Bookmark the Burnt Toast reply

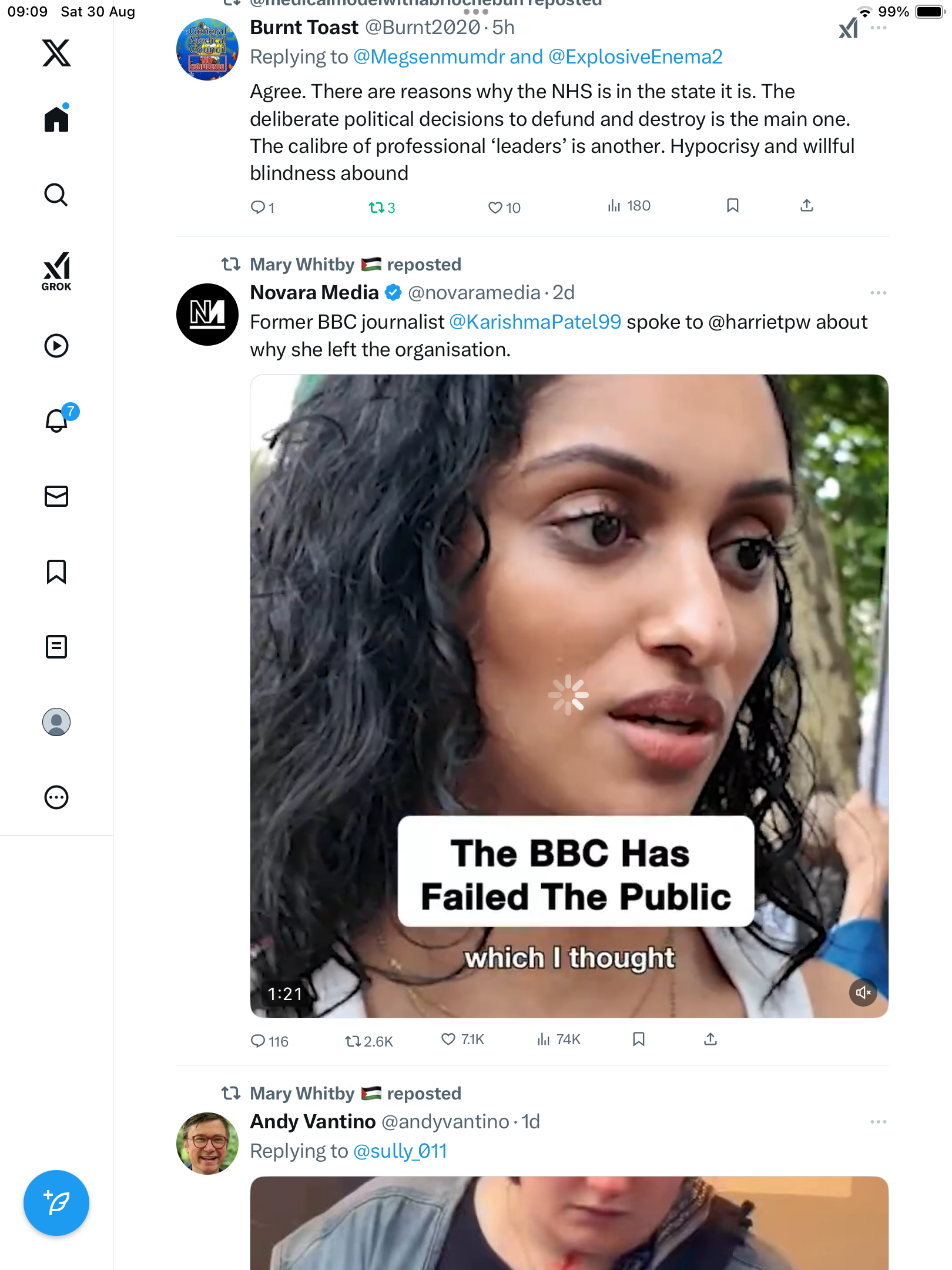[x=732, y=206]
